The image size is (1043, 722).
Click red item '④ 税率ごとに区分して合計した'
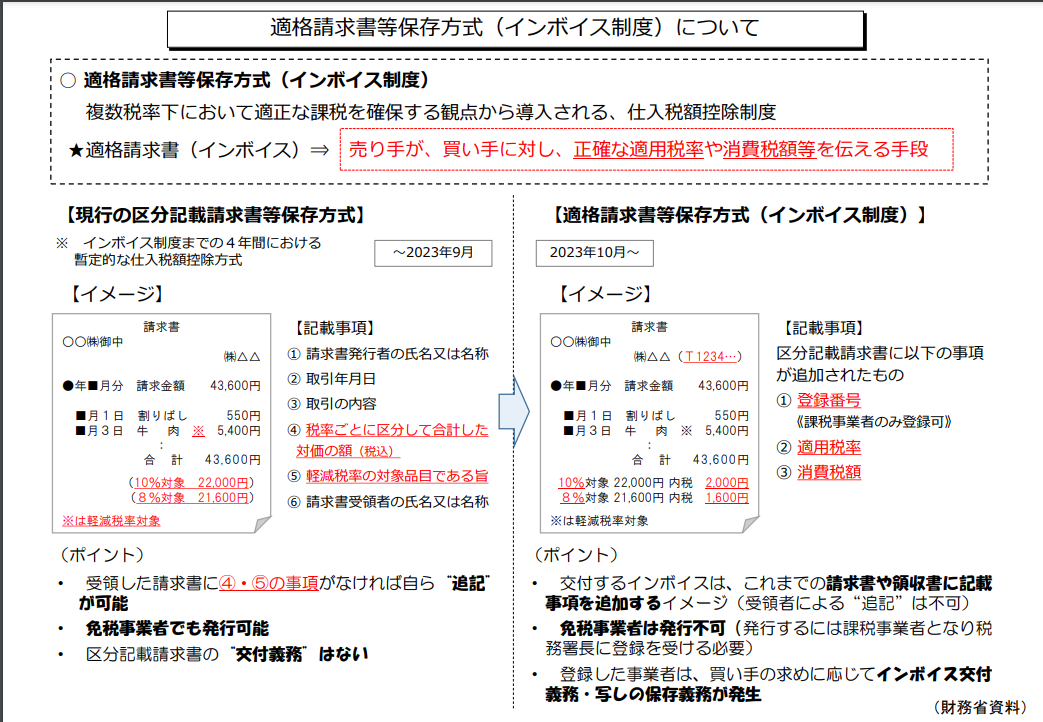[388, 430]
